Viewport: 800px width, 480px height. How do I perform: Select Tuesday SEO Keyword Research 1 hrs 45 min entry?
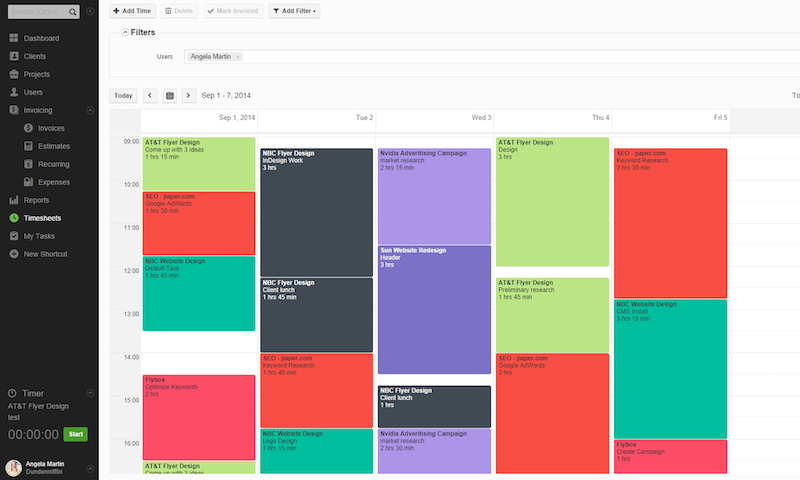click(x=316, y=391)
